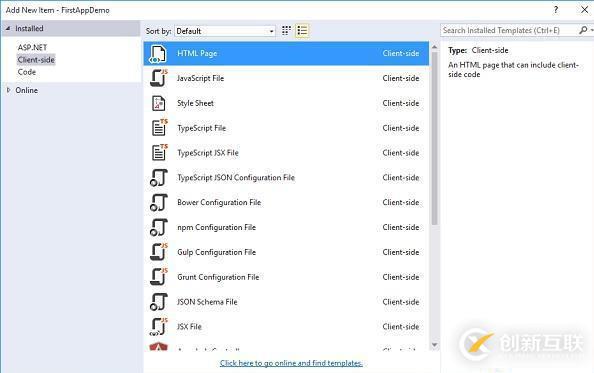Click Client-side type in Style Sheet row
The width and height of the screenshot is (594, 373).
point(401,103)
